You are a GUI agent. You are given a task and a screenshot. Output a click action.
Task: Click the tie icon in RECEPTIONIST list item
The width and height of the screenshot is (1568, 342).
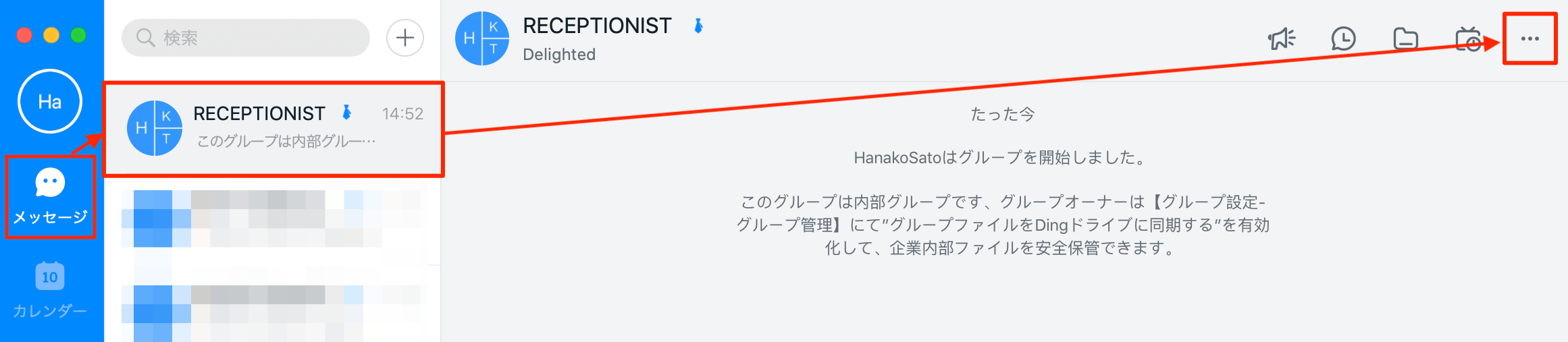[x=347, y=113]
